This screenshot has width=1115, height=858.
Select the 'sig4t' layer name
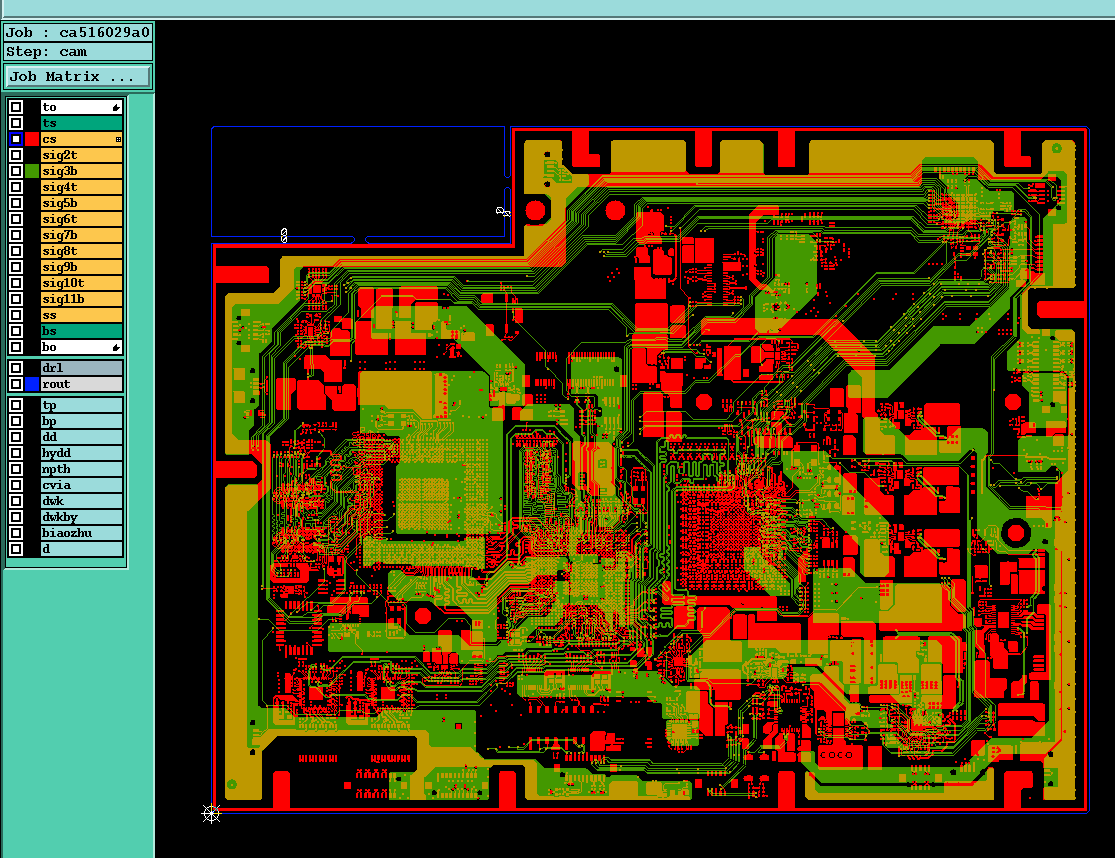82,187
